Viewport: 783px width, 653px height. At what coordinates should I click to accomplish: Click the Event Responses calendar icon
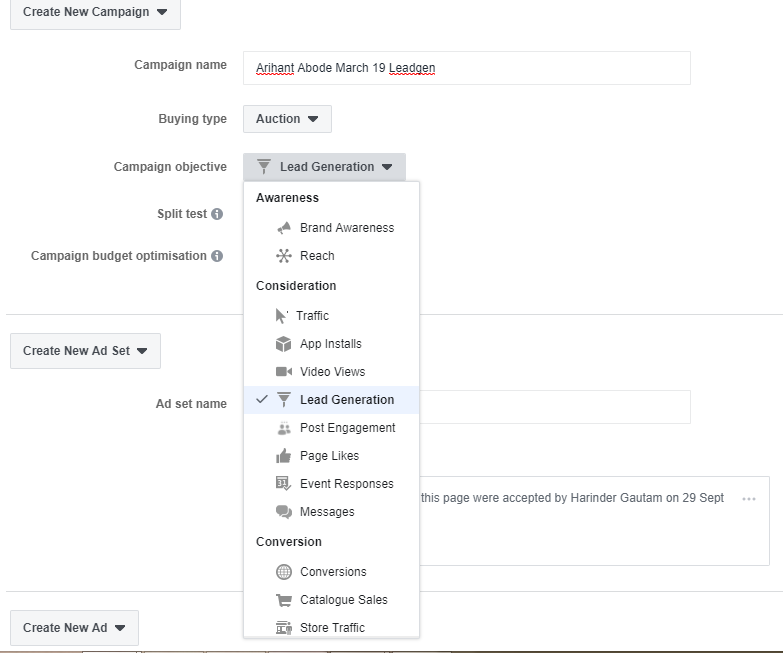coord(284,484)
